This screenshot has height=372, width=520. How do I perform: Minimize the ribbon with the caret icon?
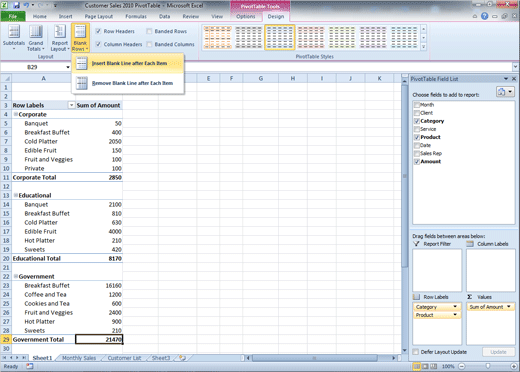tap(475, 16)
